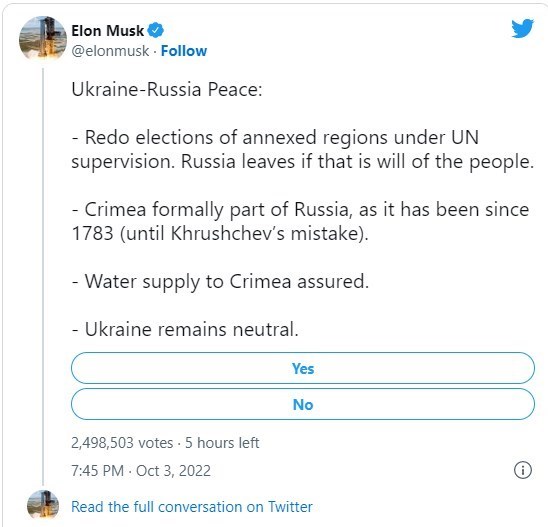Click the 'Water supply to Crimea assured' line

tap(220, 281)
